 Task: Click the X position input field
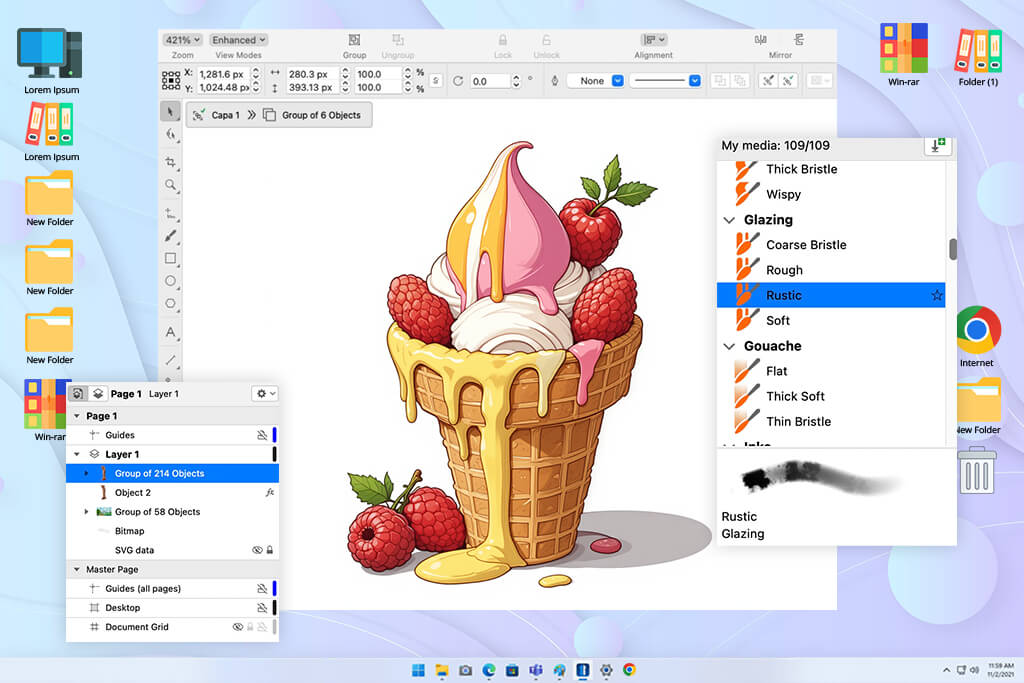[224, 74]
